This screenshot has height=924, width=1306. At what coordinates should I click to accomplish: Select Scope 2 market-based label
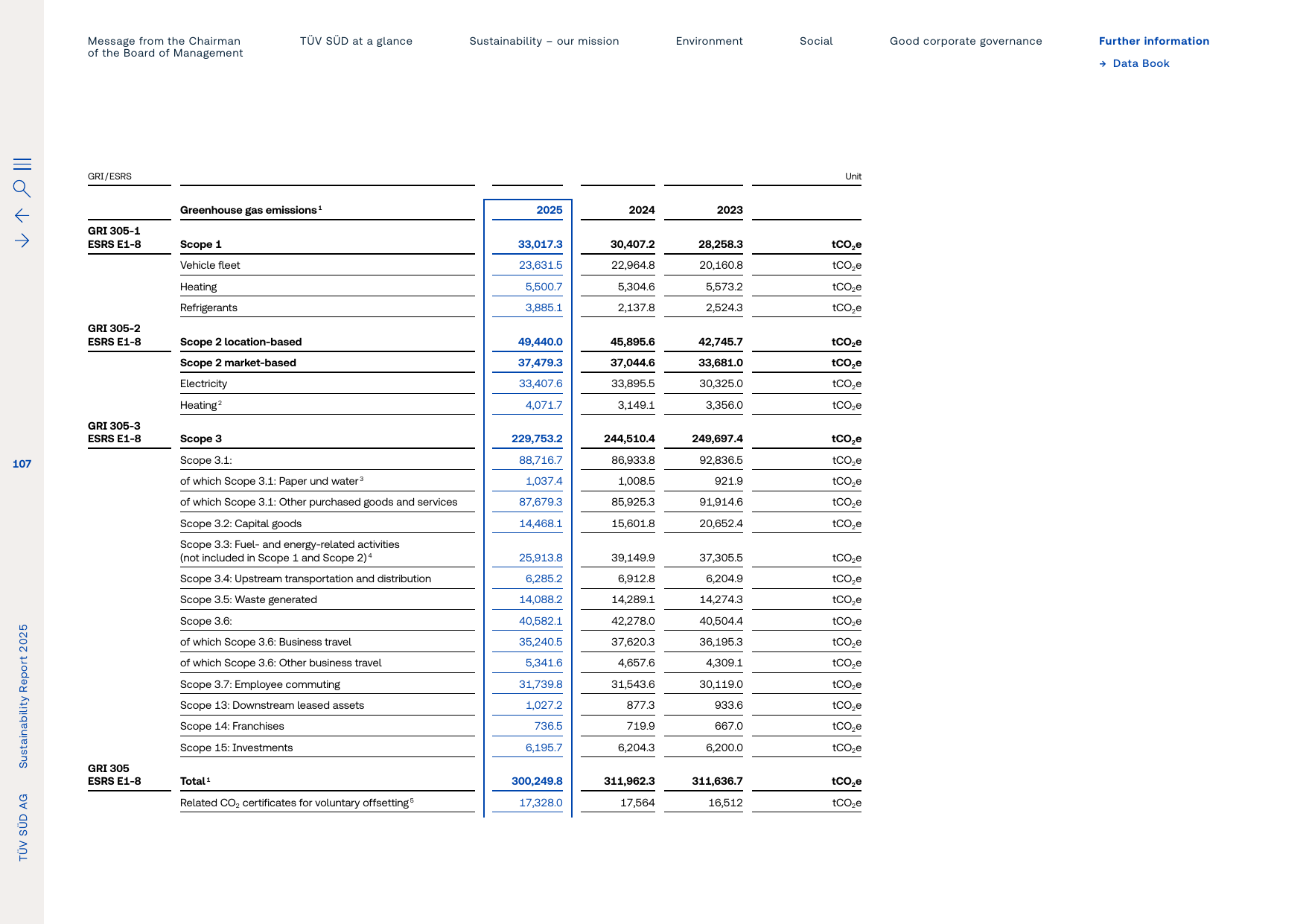(x=238, y=363)
